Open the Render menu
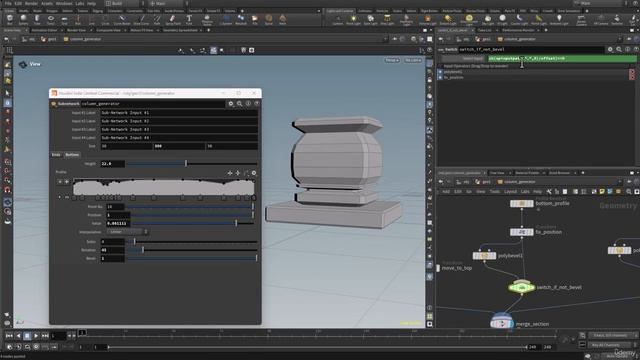 [x=31, y=3]
